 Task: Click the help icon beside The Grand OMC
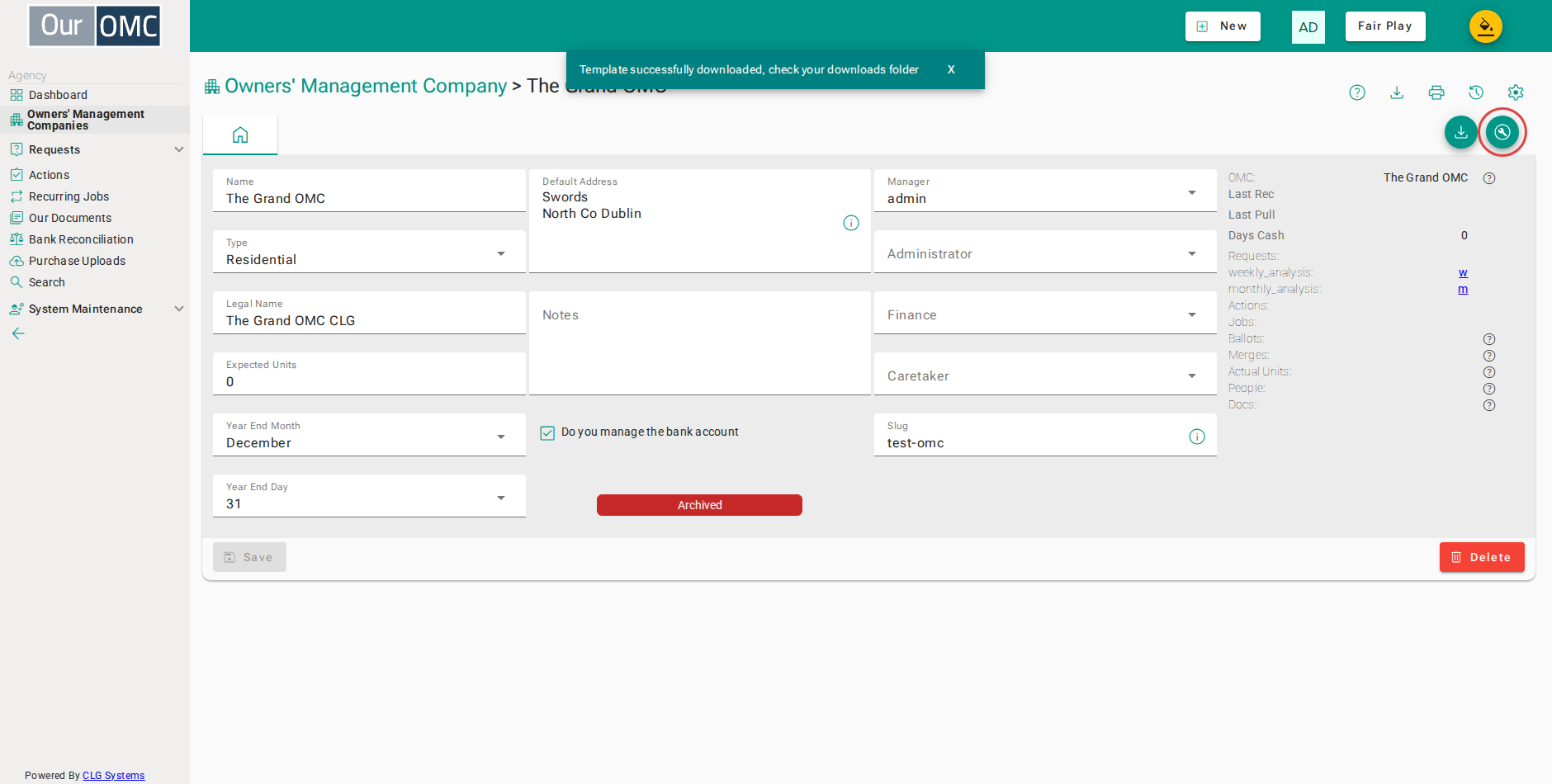(1489, 178)
